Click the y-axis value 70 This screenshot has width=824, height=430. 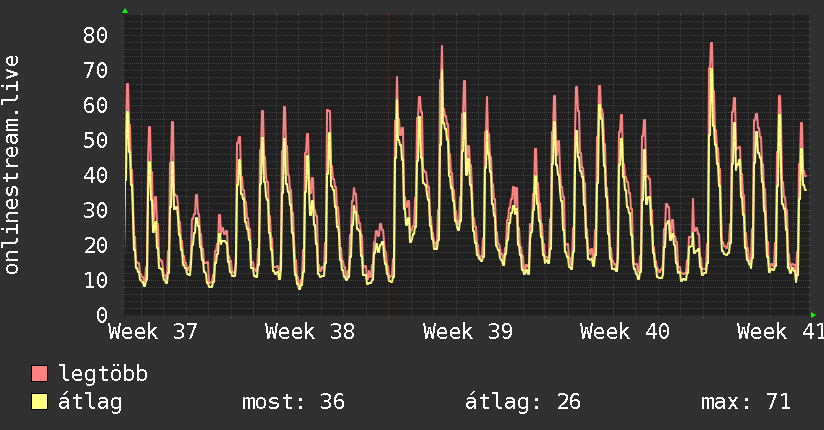(x=96, y=70)
